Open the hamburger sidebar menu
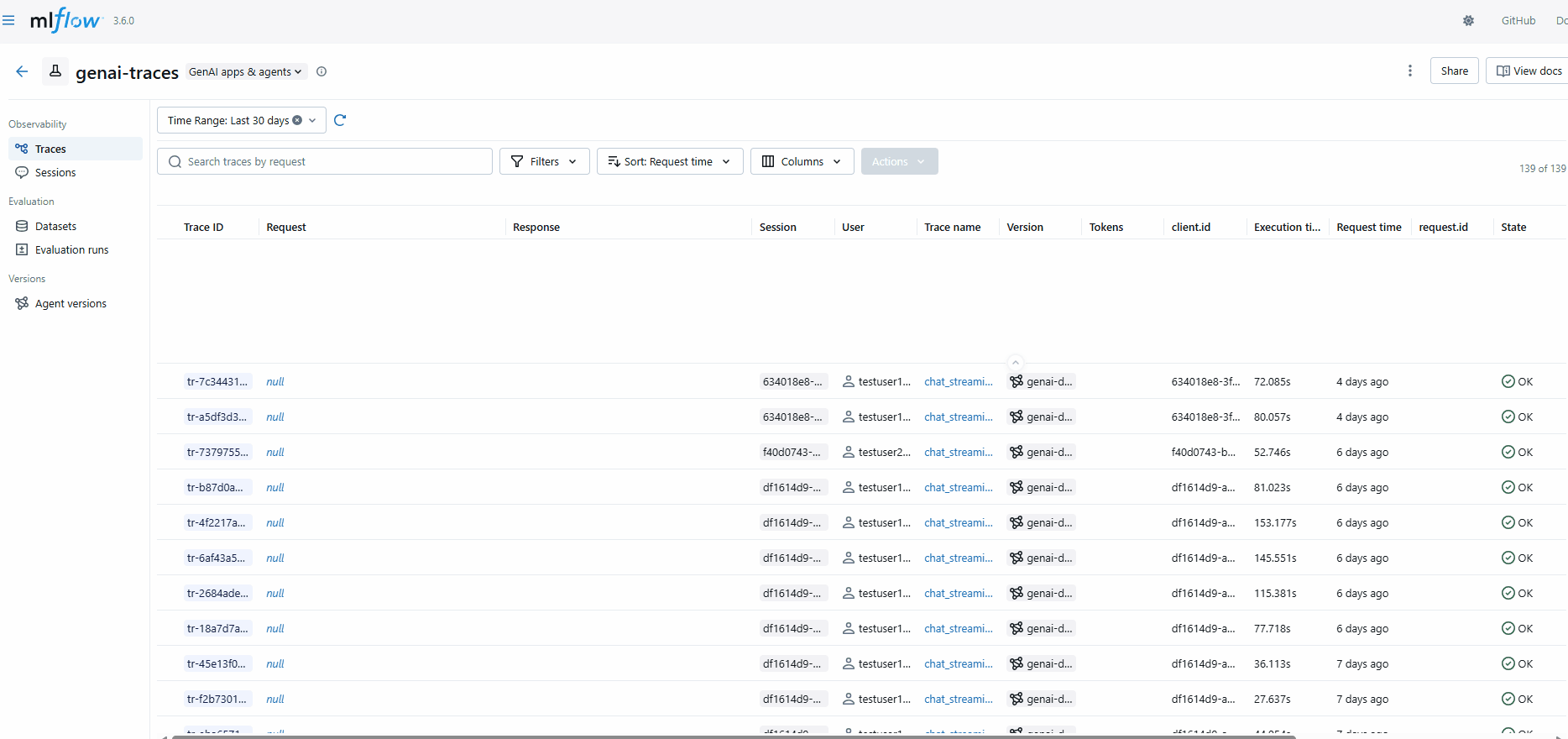The height and width of the screenshot is (739, 1568). point(8,20)
